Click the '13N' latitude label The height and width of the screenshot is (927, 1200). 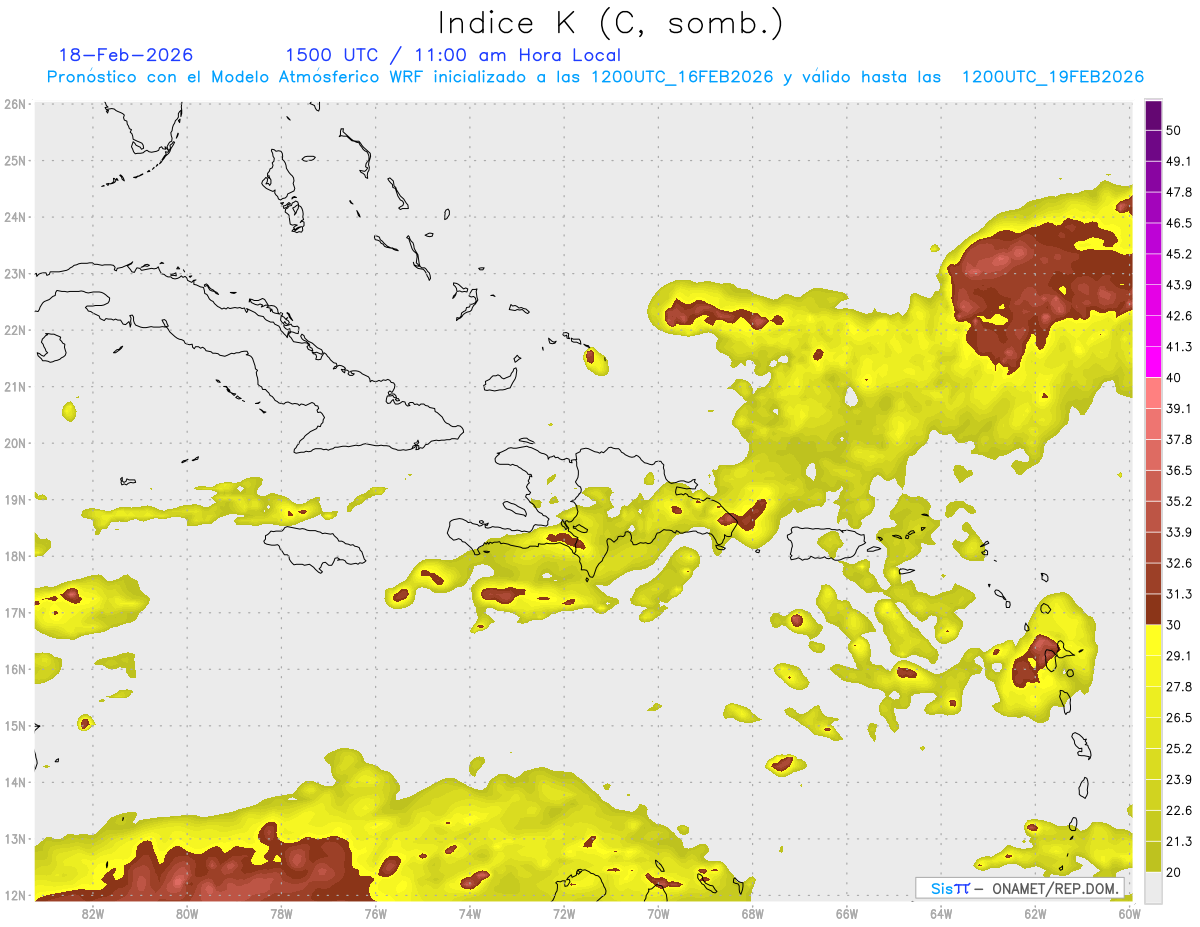pos(15,839)
